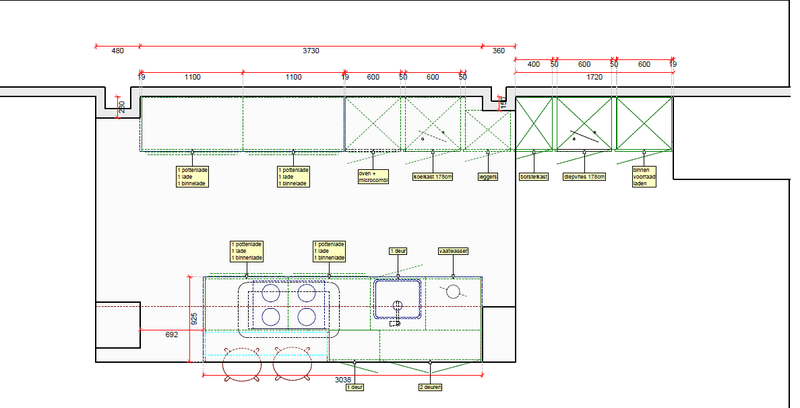
Task: Select the oven tall cabinet with the cross
Action: [x=373, y=124]
